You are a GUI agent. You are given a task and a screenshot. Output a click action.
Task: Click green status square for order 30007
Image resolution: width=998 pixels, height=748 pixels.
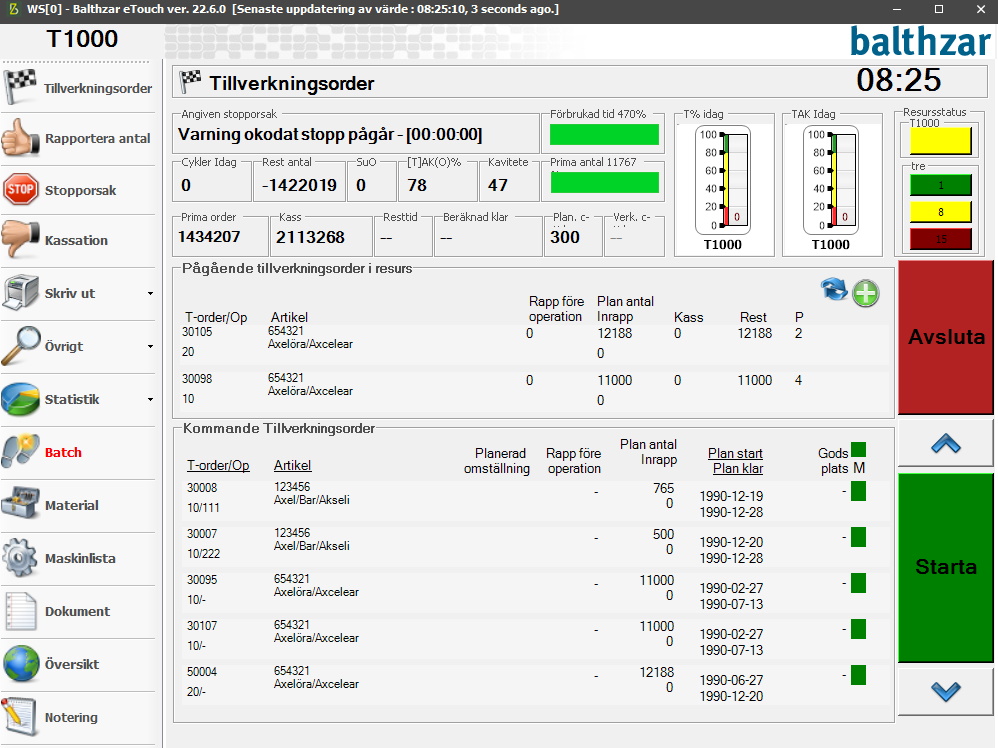pos(859,537)
